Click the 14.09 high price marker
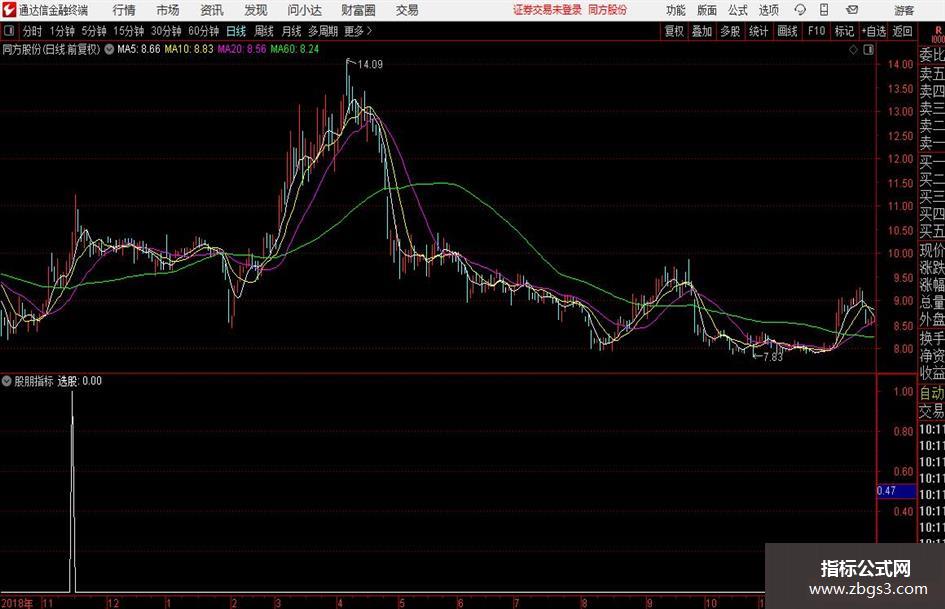 (x=370, y=65)
